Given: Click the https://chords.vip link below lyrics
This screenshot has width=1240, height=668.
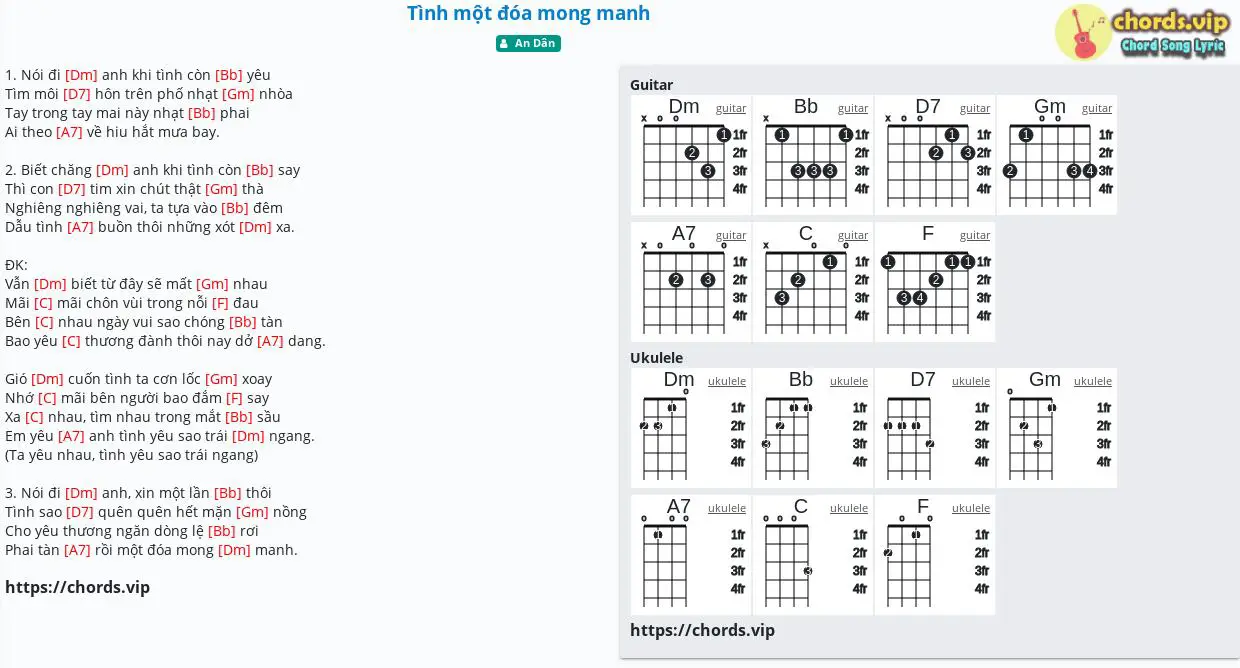Looking at the screenshot, I should click(x=77, y=587).
